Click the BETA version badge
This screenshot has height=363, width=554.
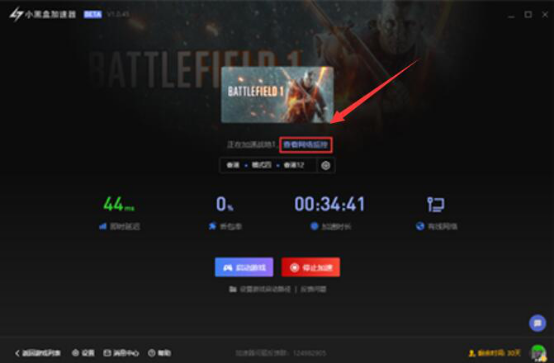93,14
